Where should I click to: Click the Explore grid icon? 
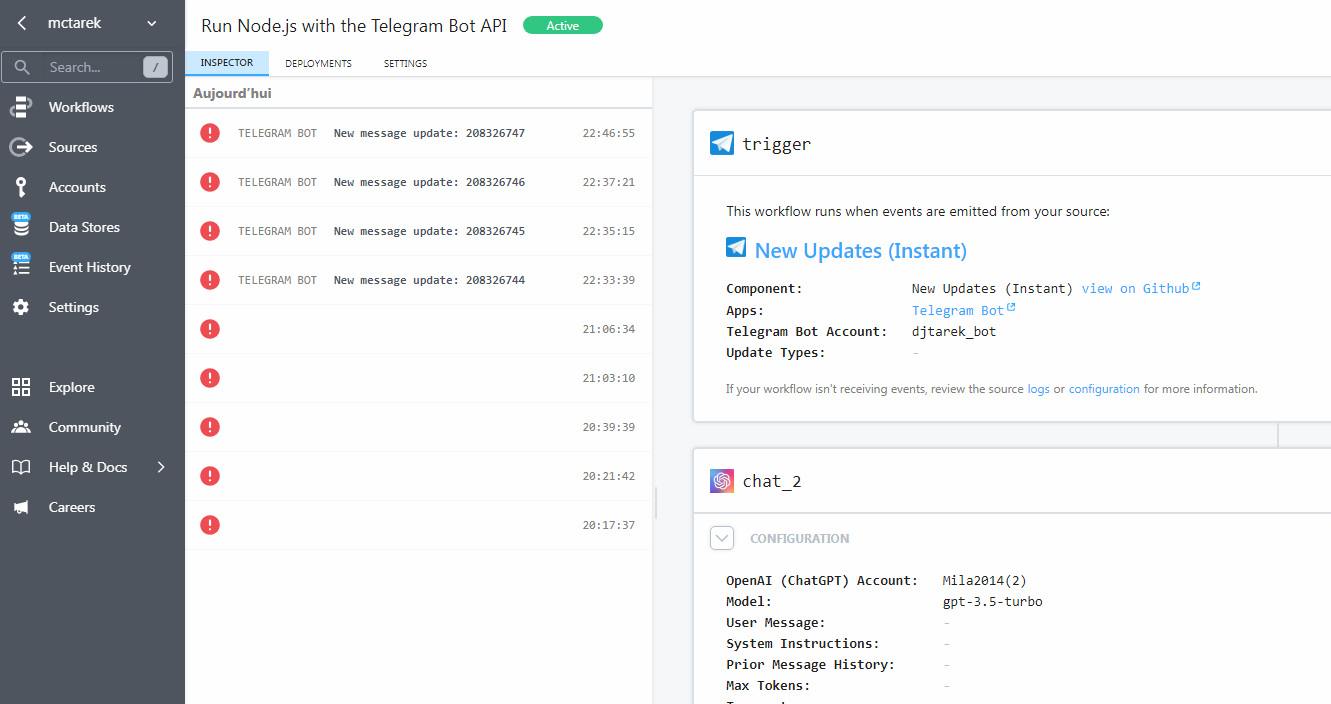[21, 387]
